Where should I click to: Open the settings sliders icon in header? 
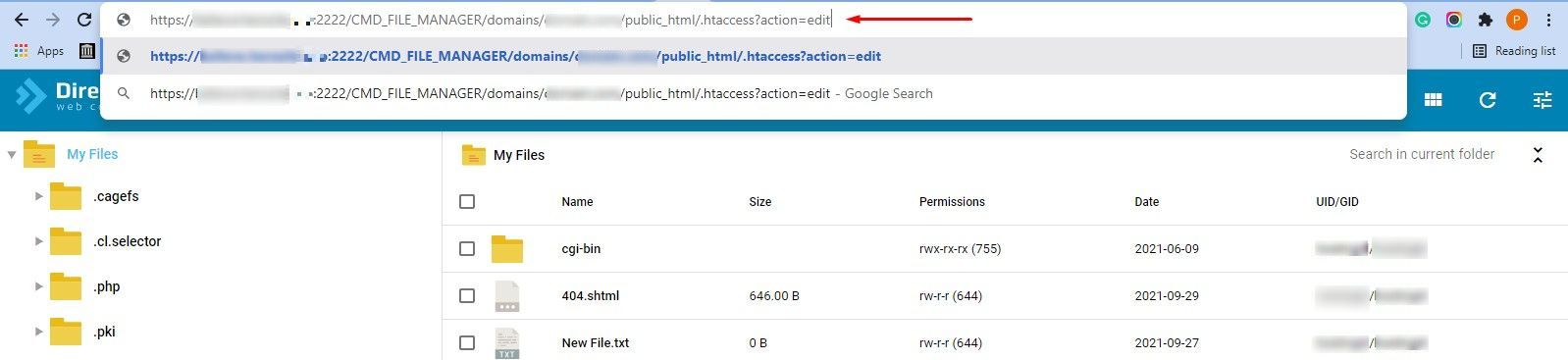click(1542, 100)
